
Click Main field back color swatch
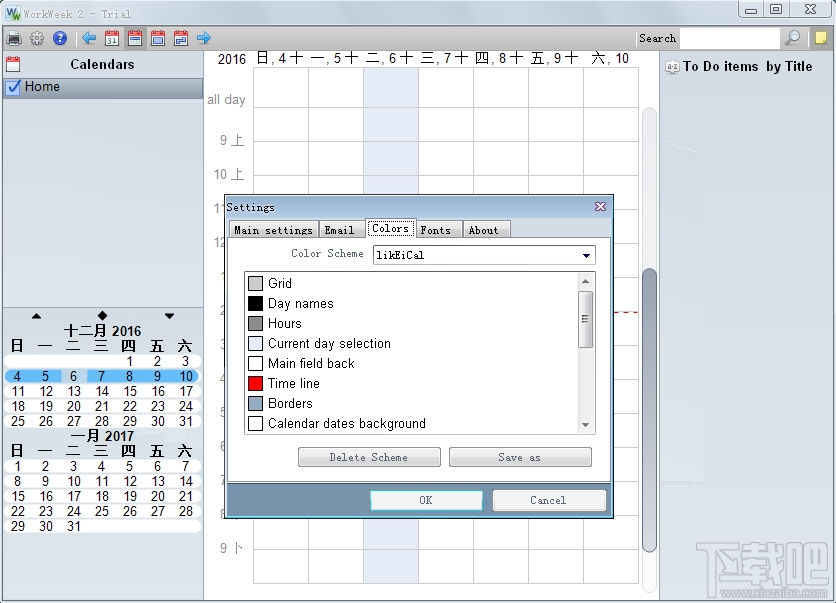click(255, 363)
